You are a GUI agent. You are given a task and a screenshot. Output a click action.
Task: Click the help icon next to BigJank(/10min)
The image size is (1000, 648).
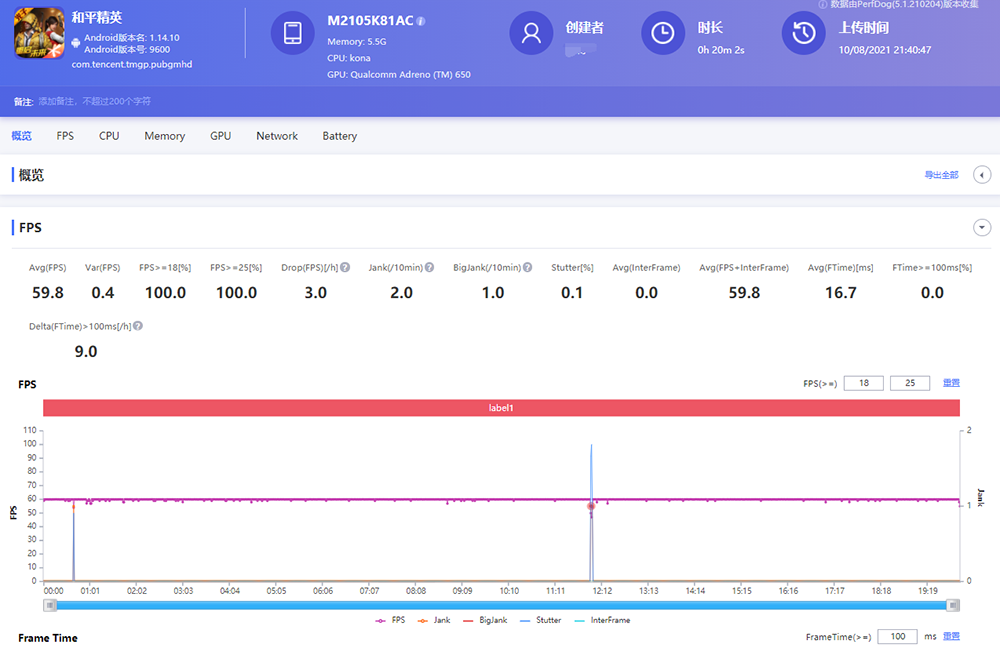(527, 267)
